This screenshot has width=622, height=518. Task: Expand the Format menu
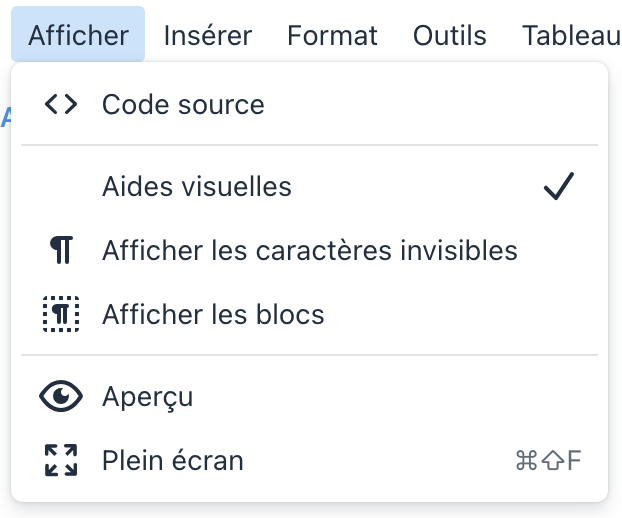pos(332,36)
